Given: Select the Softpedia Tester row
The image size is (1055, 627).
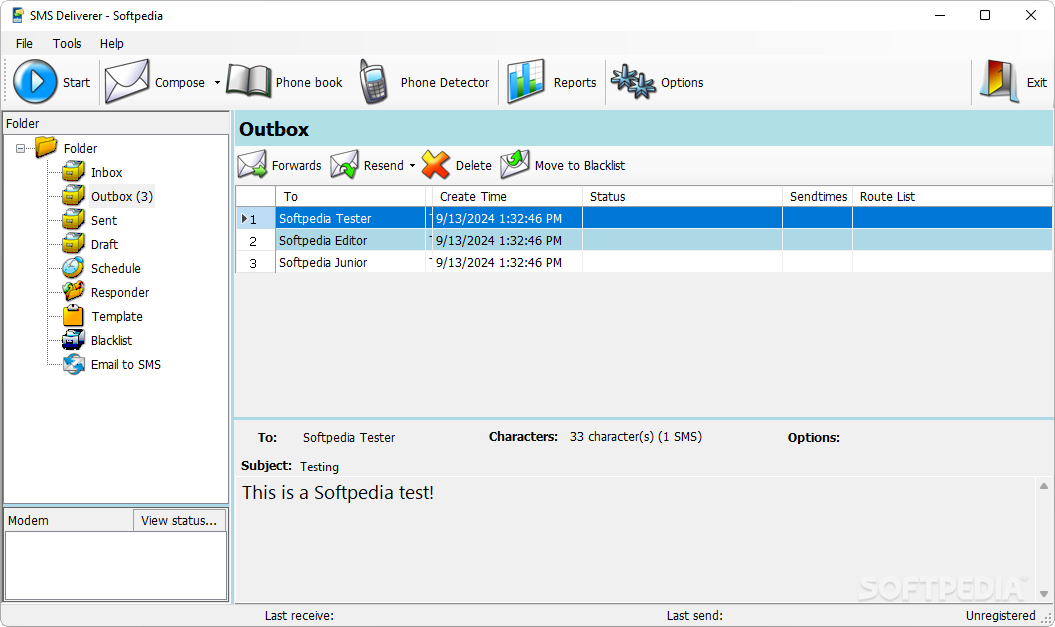Looking at the screenshot, I should tap(644, 218).
